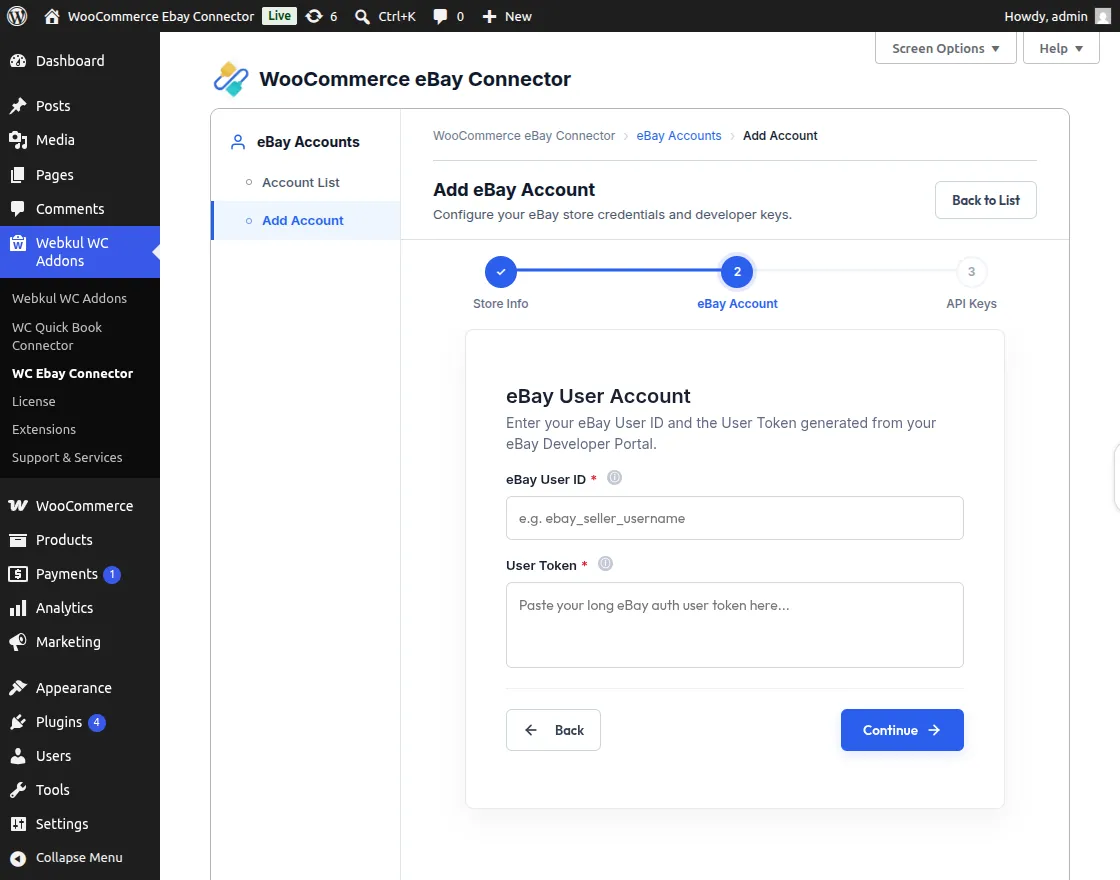This screenshot has height=880, width=1120.
Task: Go to Store Info completed step
Action: coord(501,271)
